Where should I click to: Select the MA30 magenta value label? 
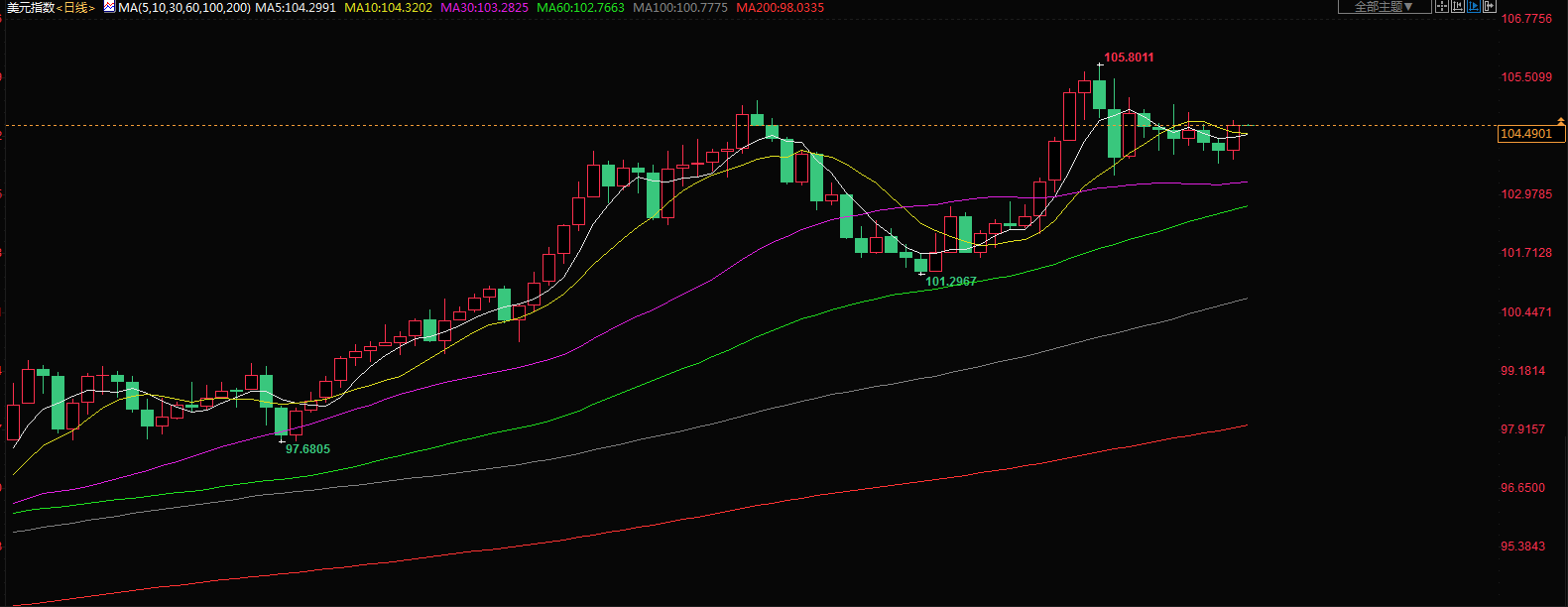pyautogui.click(x=484, y=8)
